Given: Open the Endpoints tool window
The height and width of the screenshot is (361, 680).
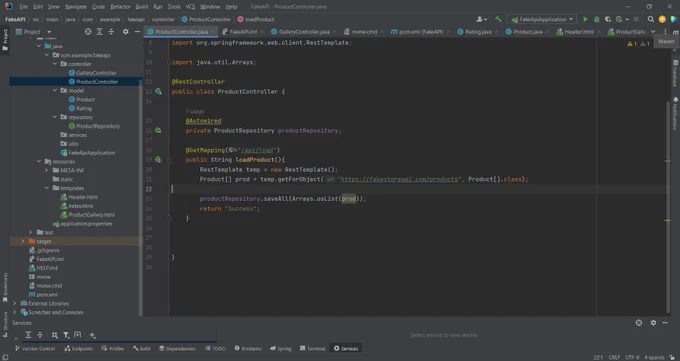Looking at the screenshot, I should point(79,348).
